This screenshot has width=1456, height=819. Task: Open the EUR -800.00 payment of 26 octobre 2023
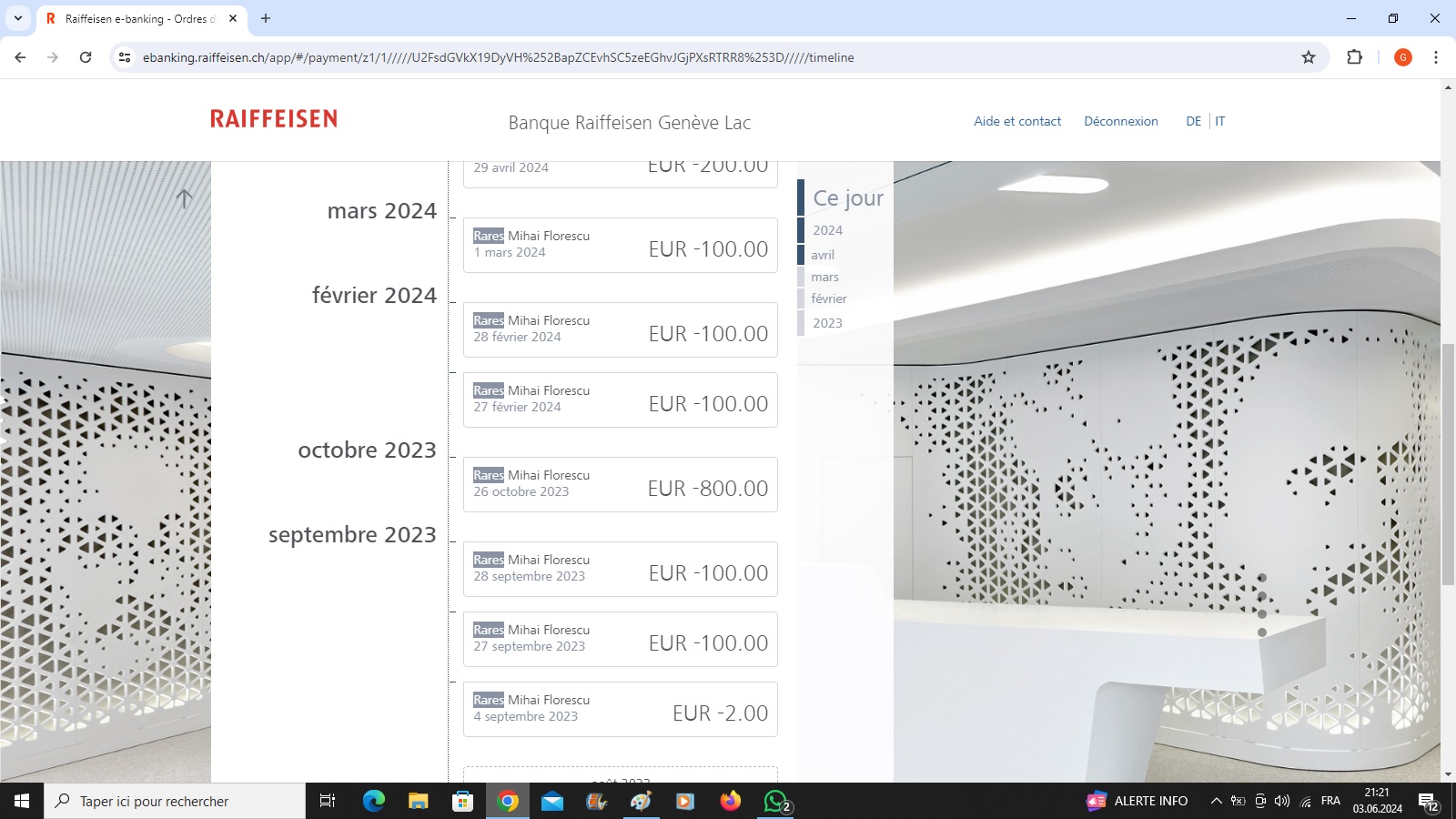(620, 484)
